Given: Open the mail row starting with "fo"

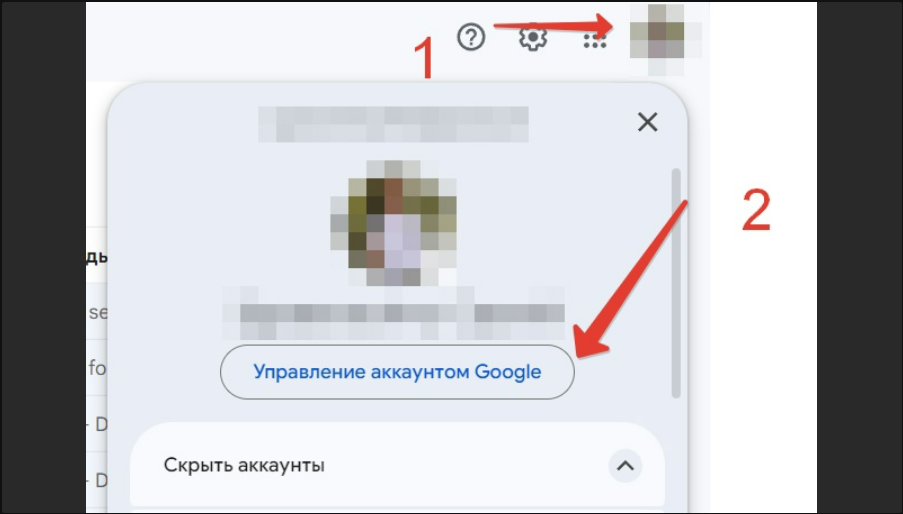Looking at the screenshot, I should pos(97,367).
